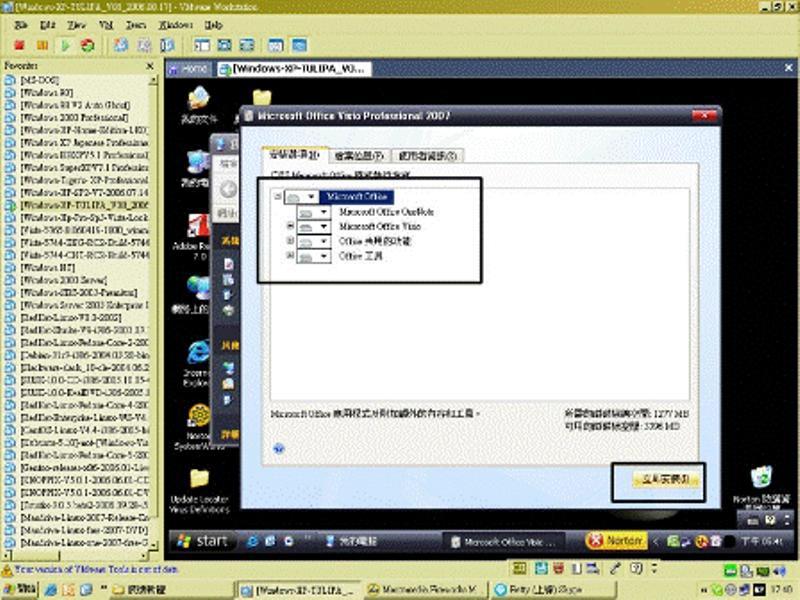Image resolution: width=800 pixels, height=600 pixels.
Task: Open the Office 共用的功能 install dropdown
Action: coord(313,241)
